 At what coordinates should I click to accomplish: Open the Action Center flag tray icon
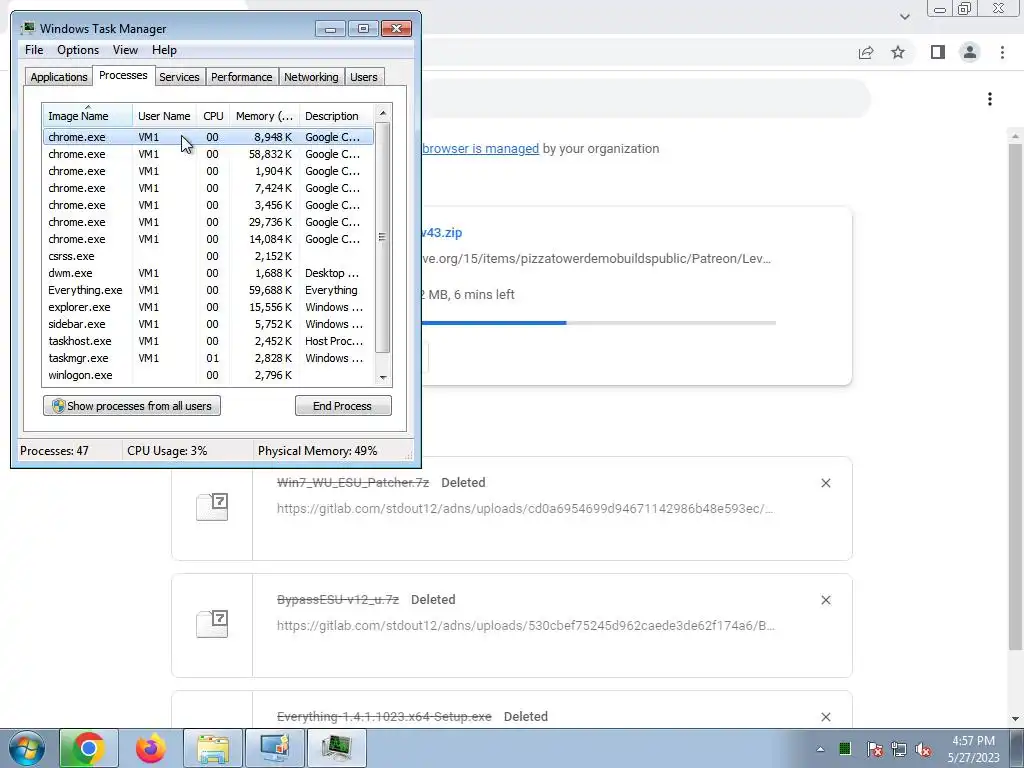pyautogui.click(x=874, y=749)
